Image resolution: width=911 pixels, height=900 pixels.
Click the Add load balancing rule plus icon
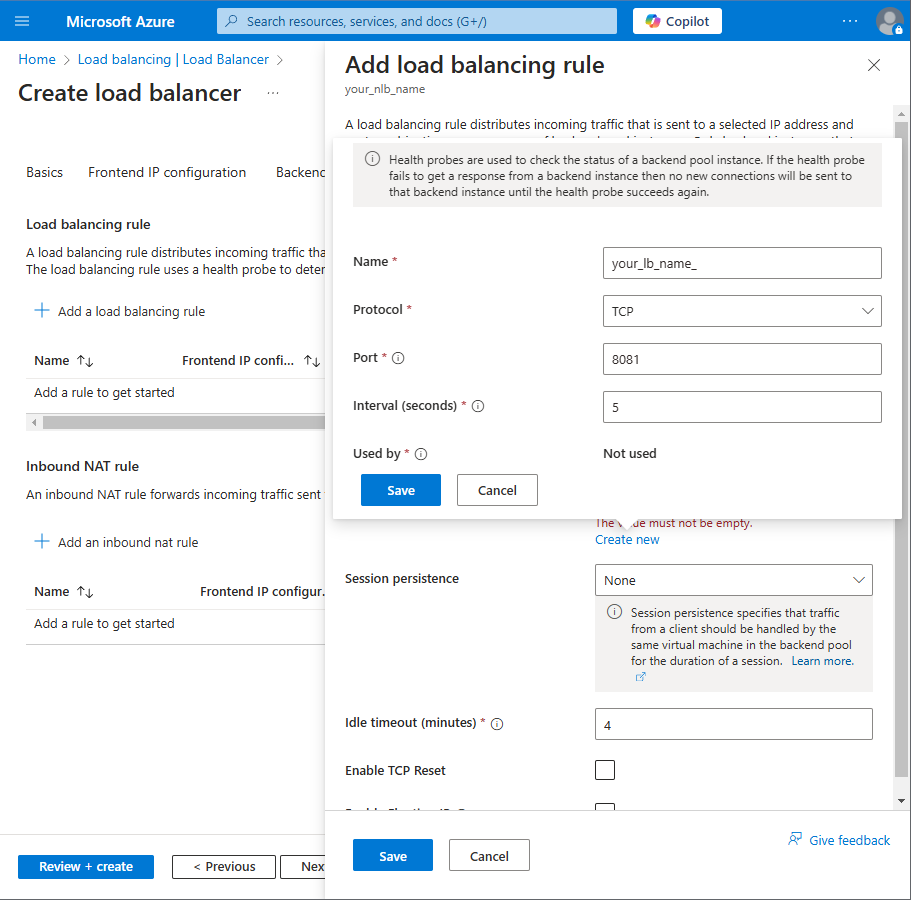(42, 310)
